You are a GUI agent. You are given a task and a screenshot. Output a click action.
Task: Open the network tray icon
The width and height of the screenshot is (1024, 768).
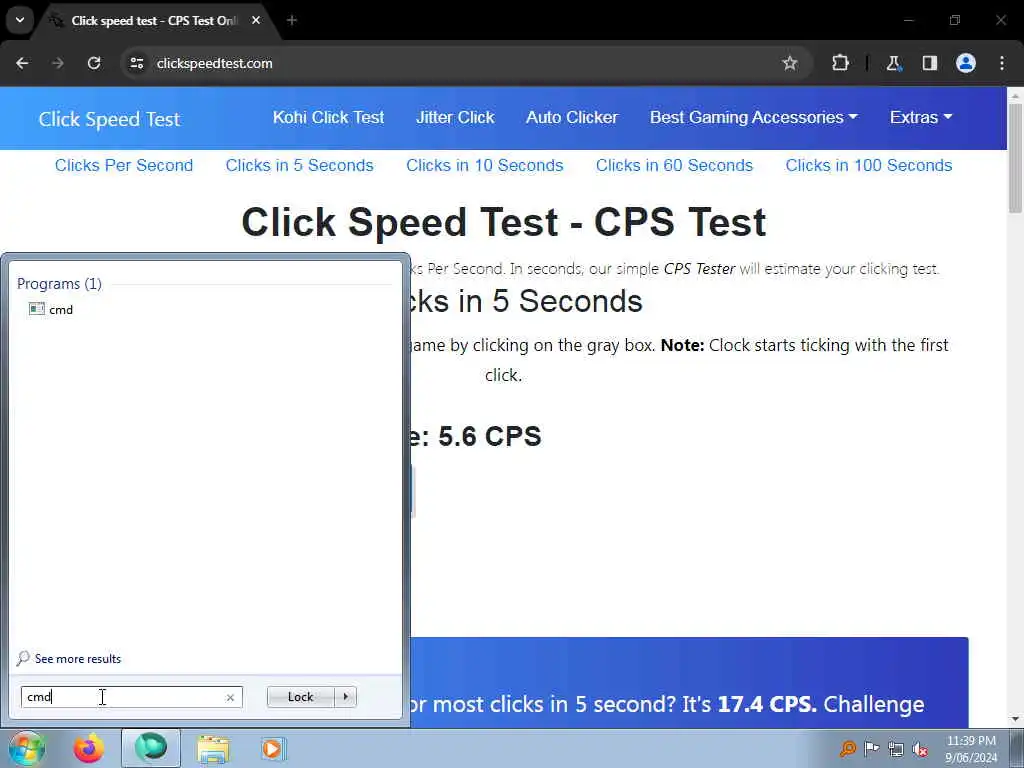click(895, 750)
